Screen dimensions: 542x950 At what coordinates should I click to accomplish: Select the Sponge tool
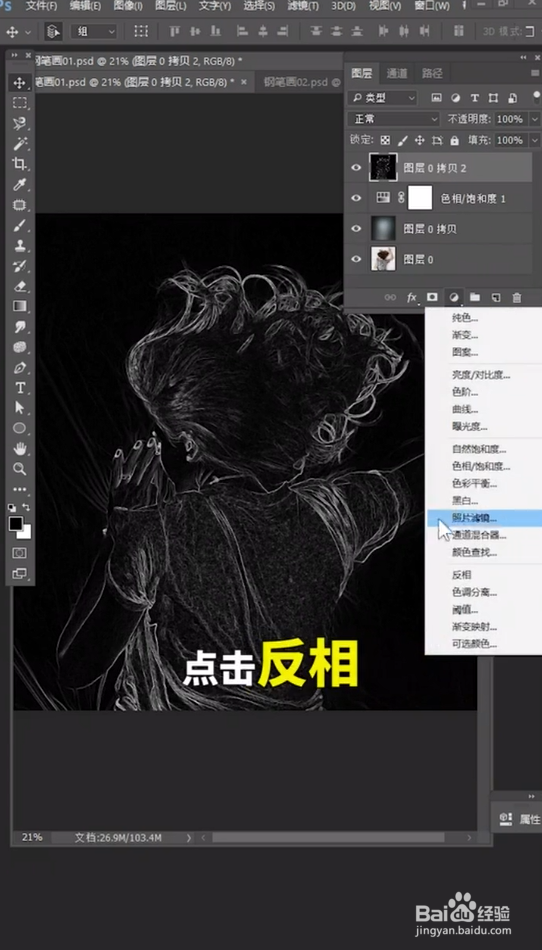(20, 347)
